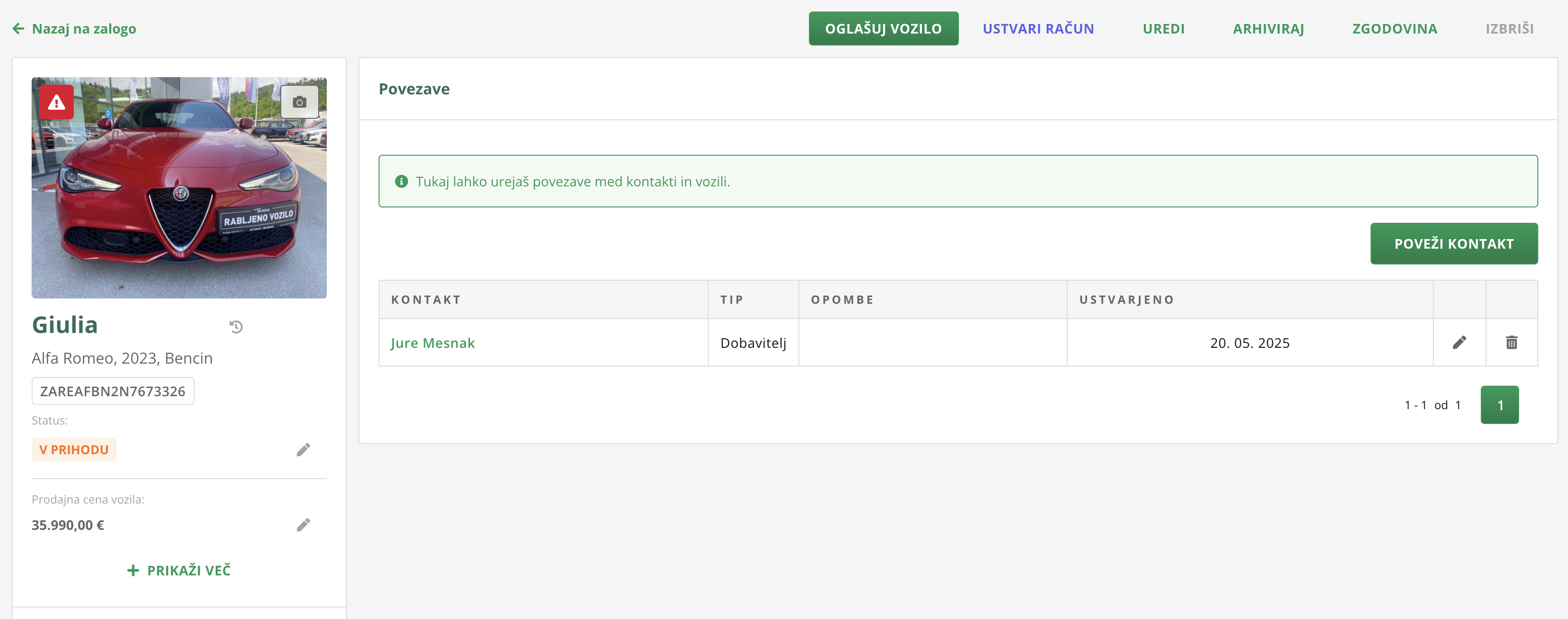Click the Izbriši option
Image resolution: width=1568 pixels, height=619 pixels.
[x=1509, y=29]
